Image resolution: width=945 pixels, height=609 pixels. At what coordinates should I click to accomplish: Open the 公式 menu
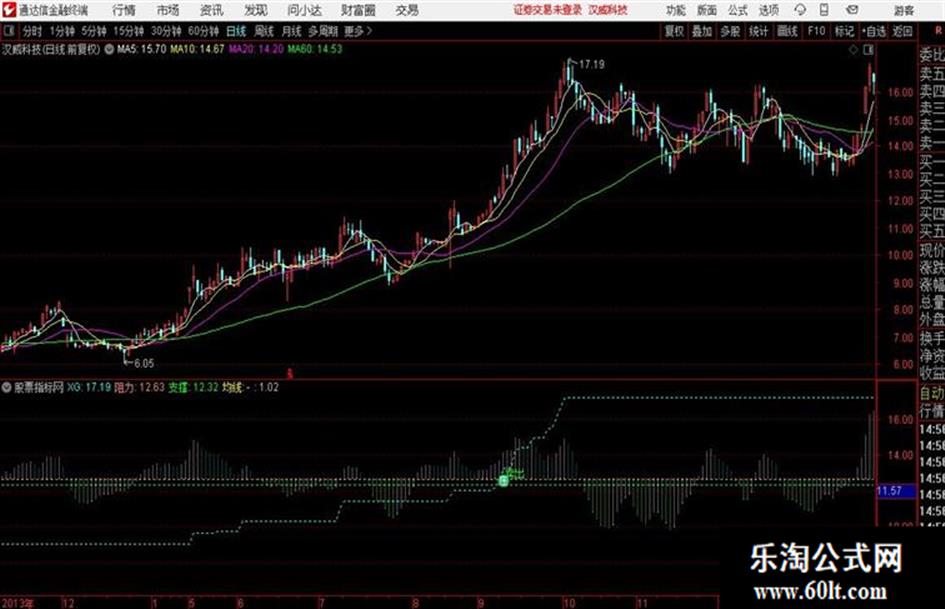[x=738, y=10]
